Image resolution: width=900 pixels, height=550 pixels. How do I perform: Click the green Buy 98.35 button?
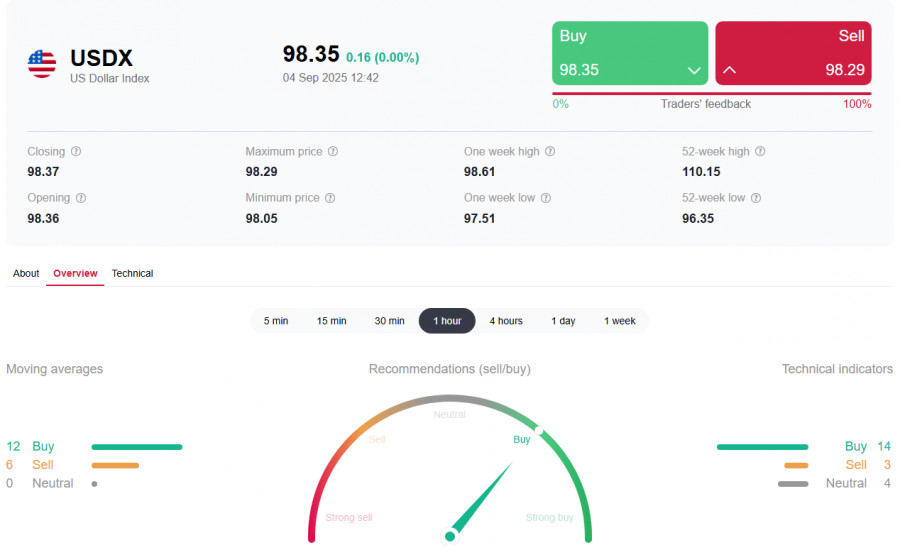point(630,53)
